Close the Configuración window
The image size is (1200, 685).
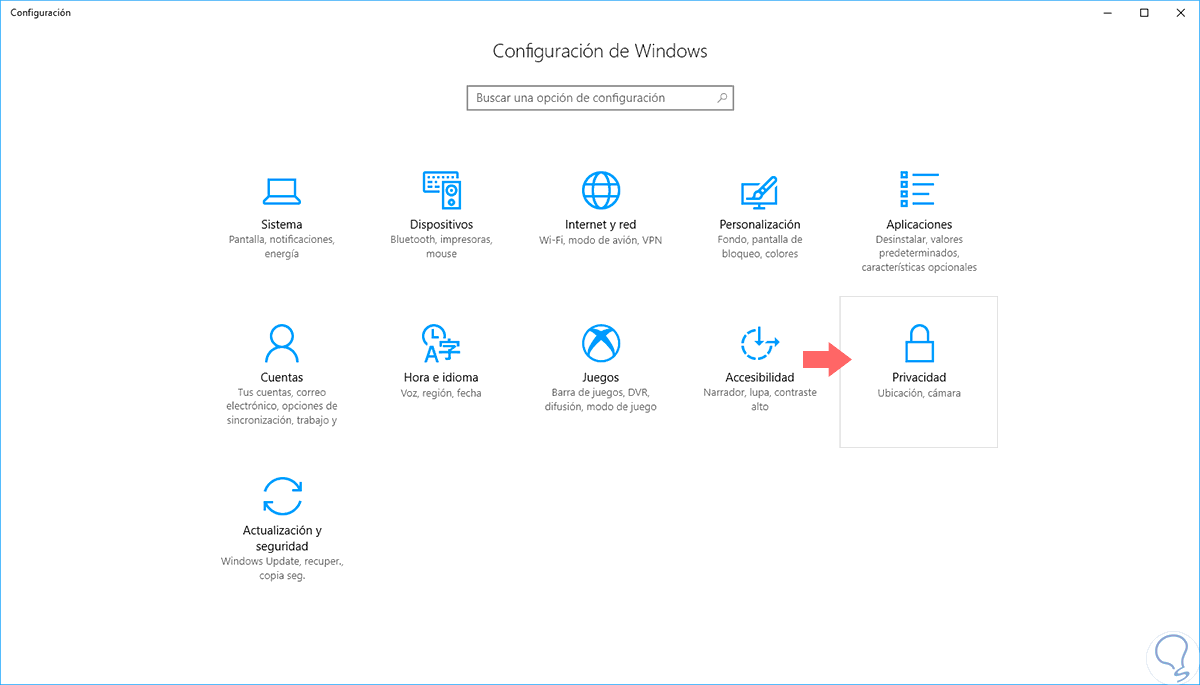click(x=1181, y=13)
